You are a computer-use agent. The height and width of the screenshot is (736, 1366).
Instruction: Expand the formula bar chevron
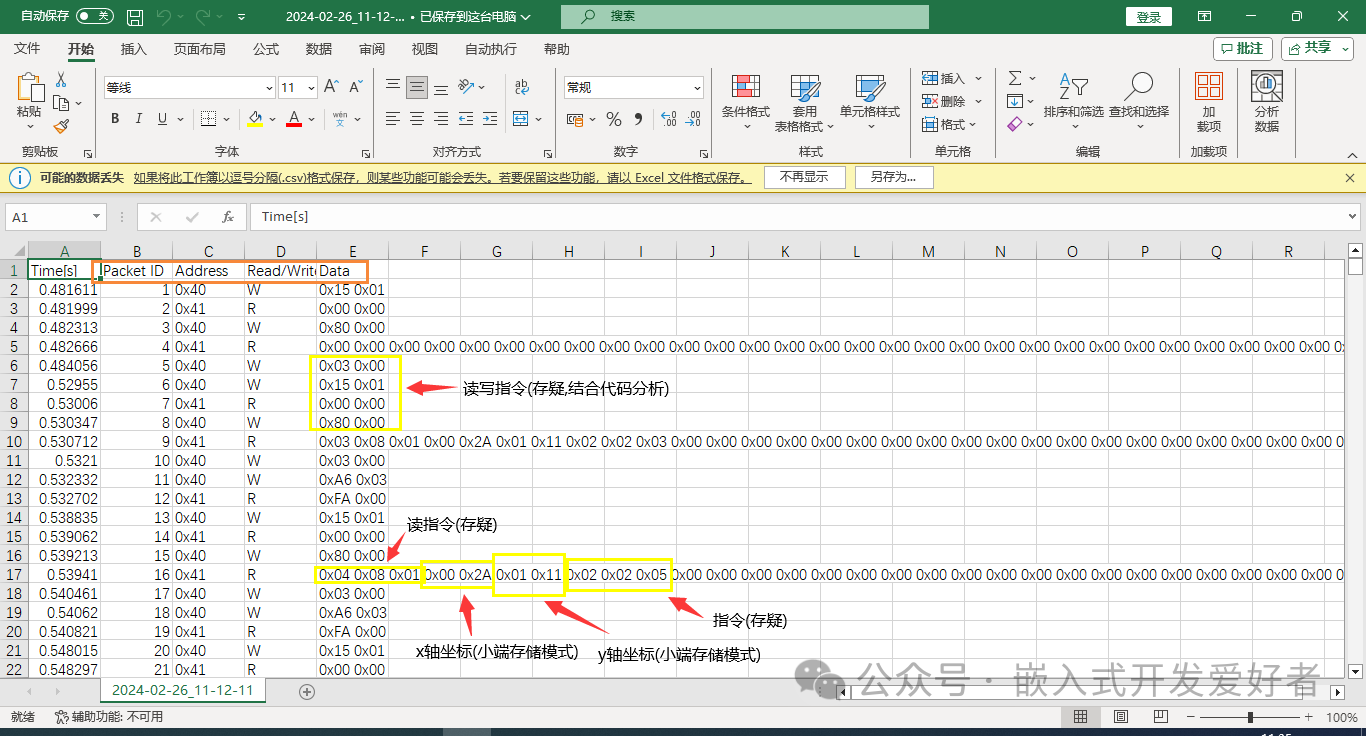pos(1353,216)
